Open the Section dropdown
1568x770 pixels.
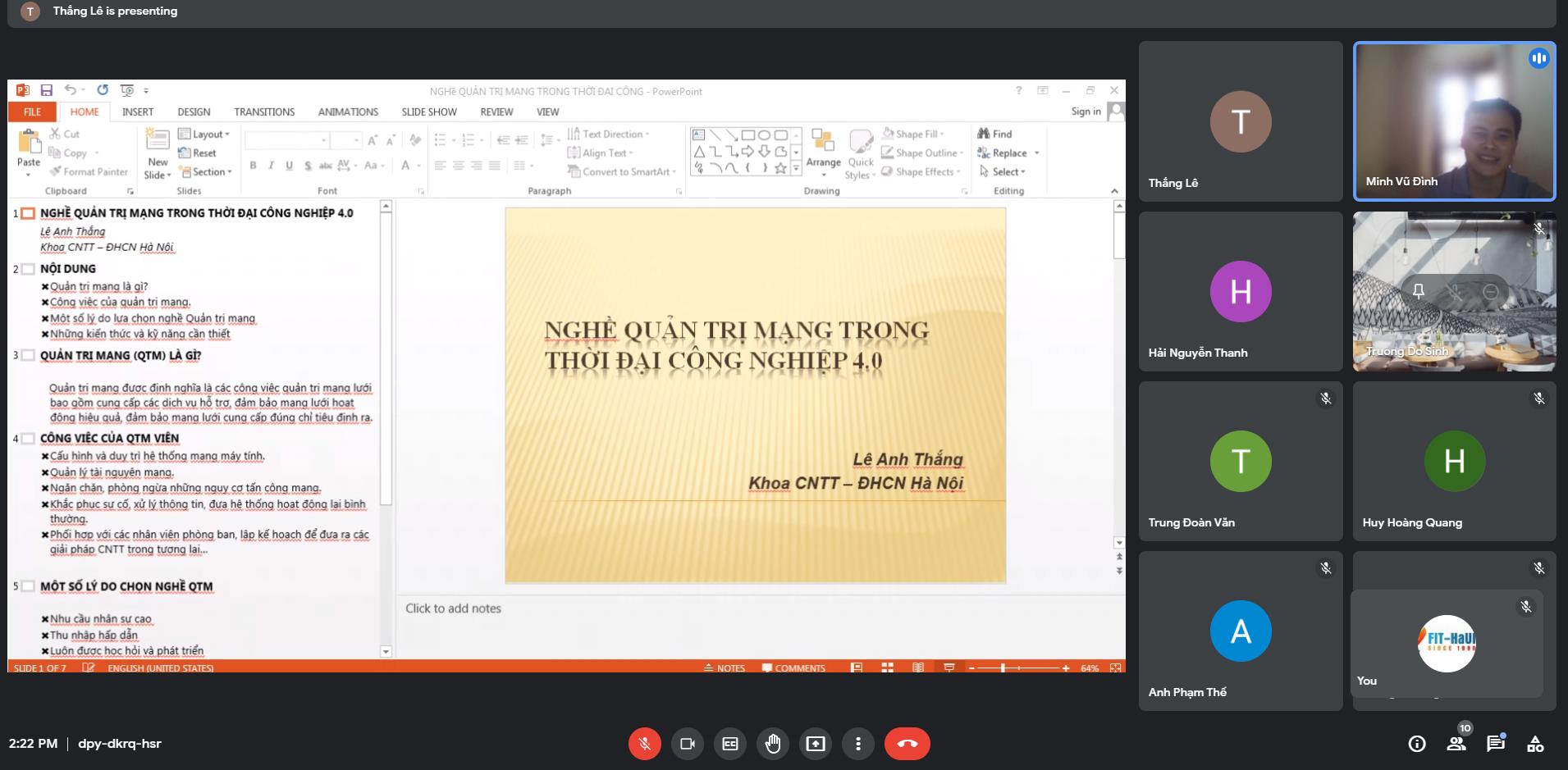[x=205, y=171]
